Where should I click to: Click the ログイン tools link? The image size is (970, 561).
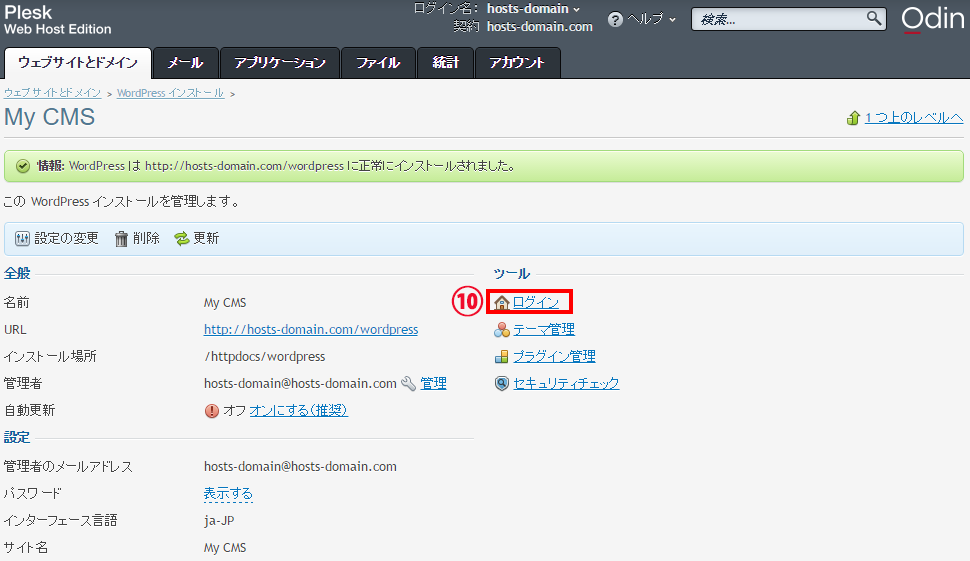pos(536,302)
